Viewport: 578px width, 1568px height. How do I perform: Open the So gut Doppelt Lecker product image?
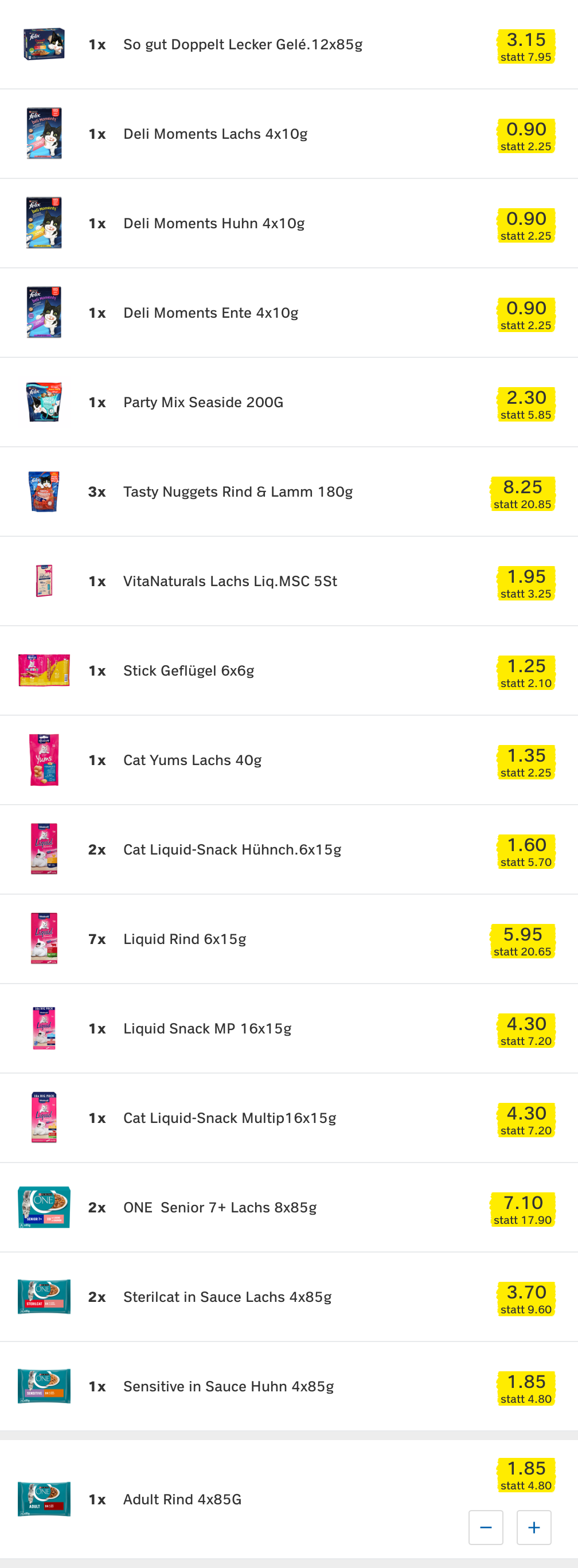(44, 44)
